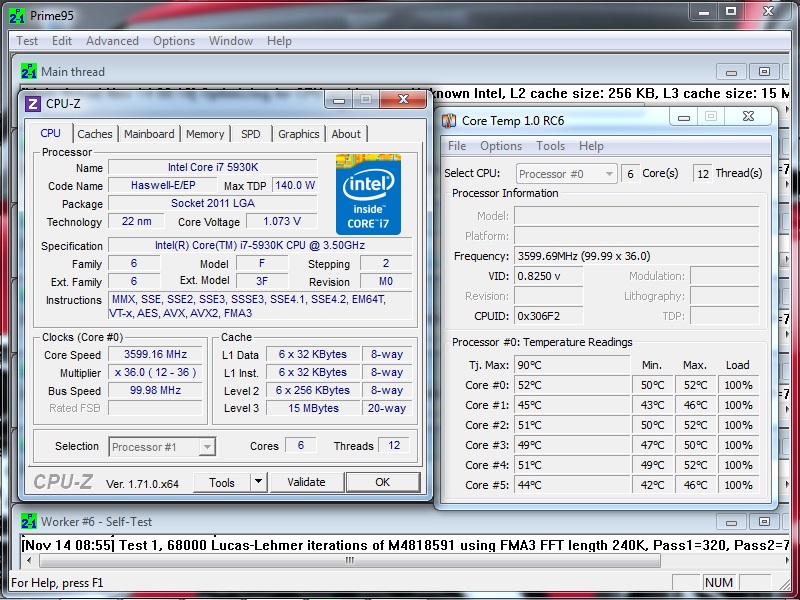800x600 pixels.
Task: Click the Intel Core i7 5930K name field
Action: [213, 167]
